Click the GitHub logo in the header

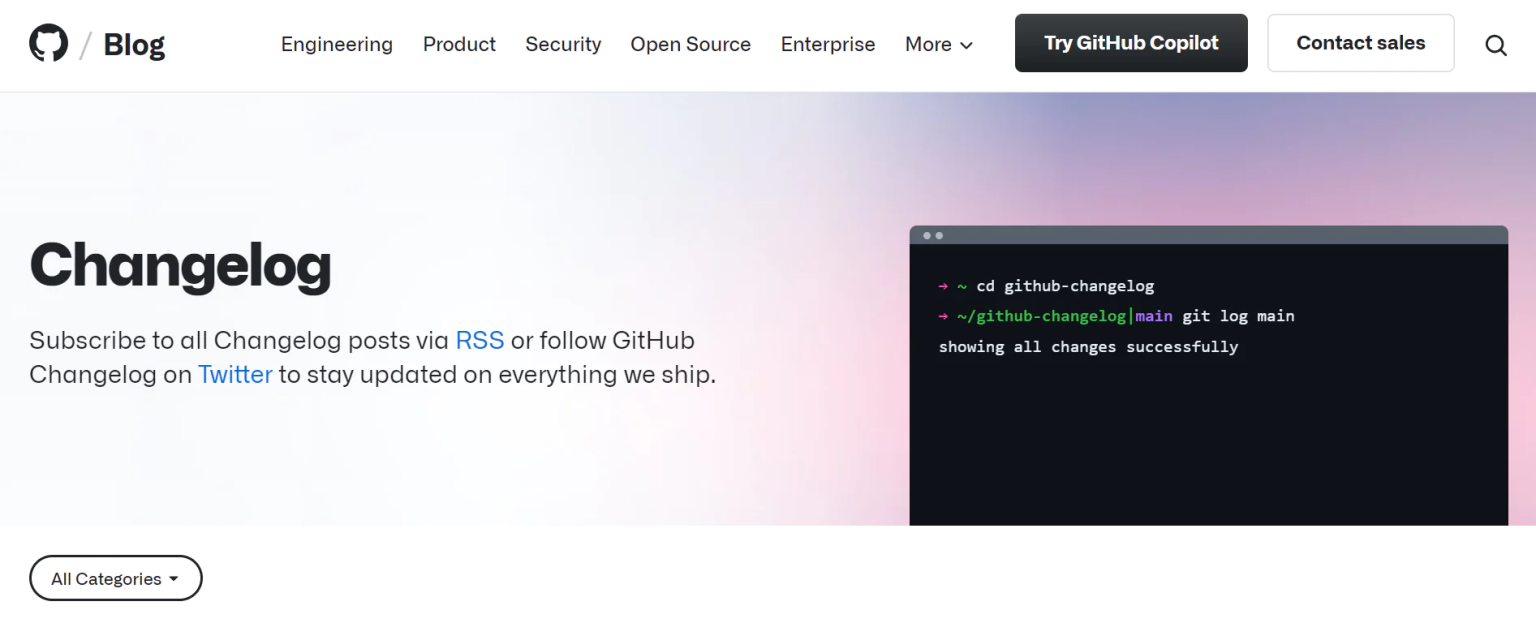pyautogui.click(x=47, y=42)
